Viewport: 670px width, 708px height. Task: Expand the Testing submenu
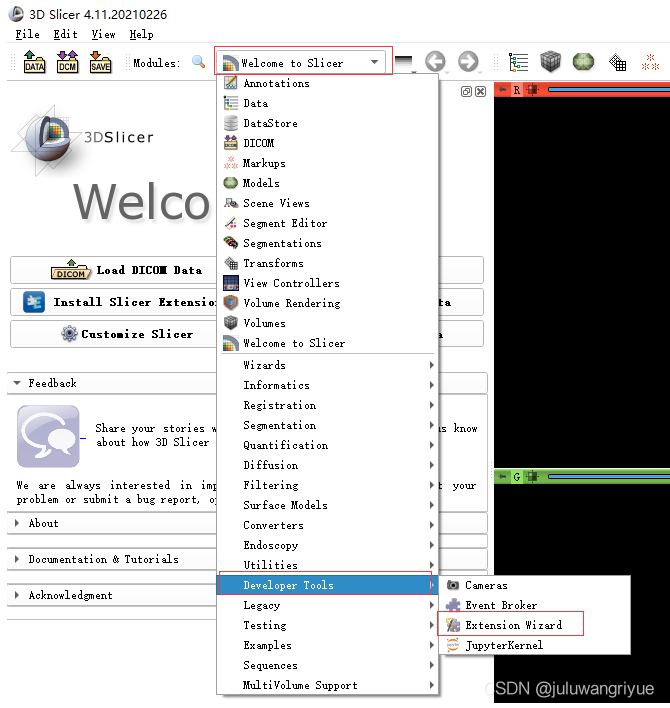(327, 625)
